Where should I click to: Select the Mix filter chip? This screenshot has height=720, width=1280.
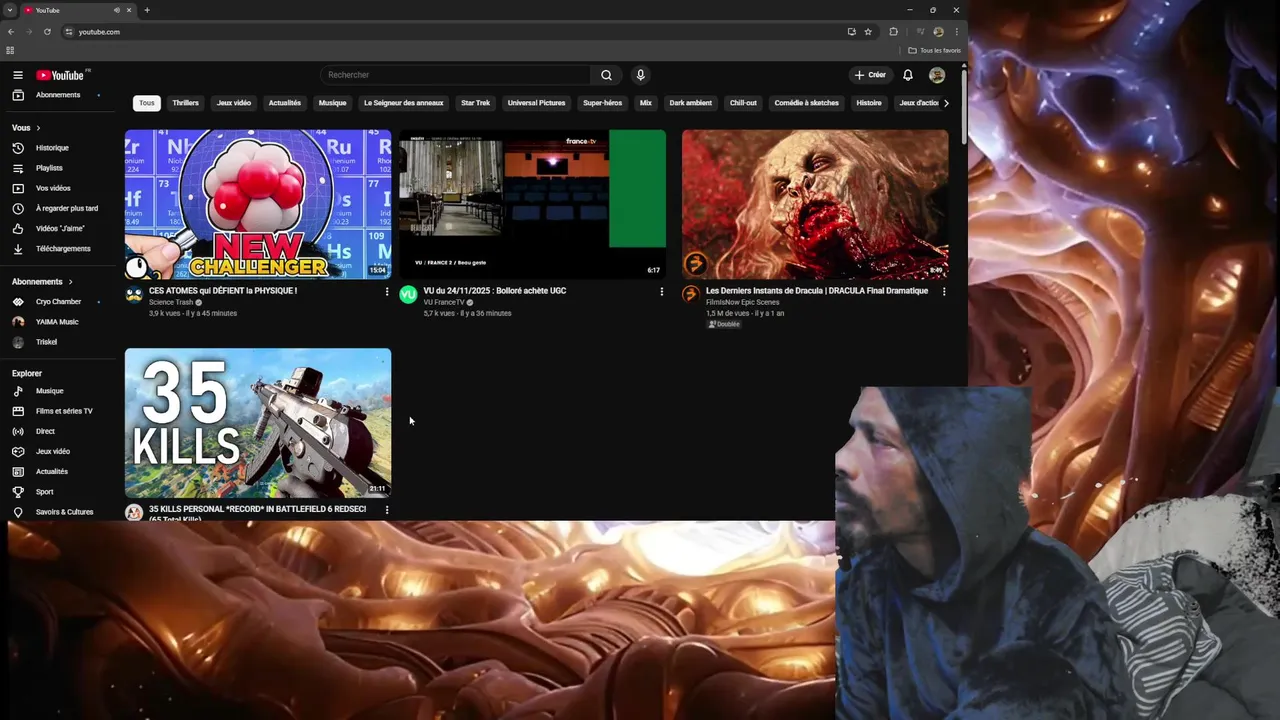pyautogui.click(x=646, y=103)
